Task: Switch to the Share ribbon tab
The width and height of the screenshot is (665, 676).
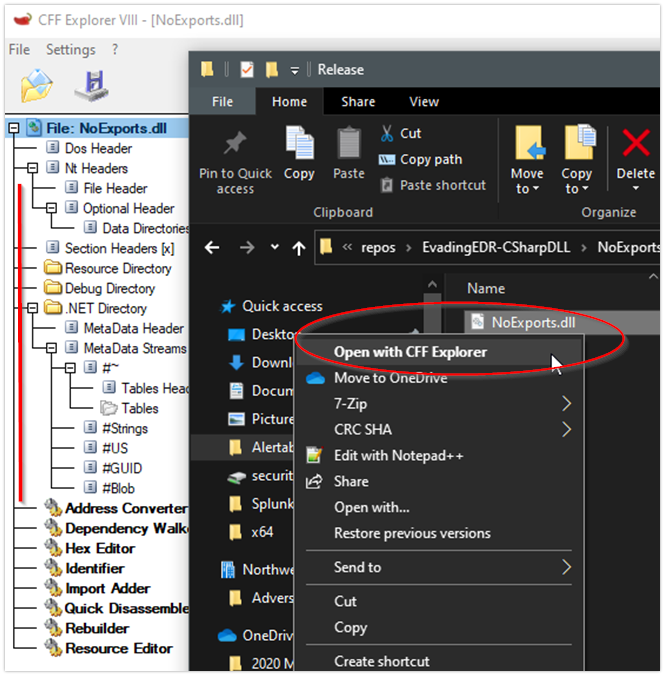Action: (358, 102)
